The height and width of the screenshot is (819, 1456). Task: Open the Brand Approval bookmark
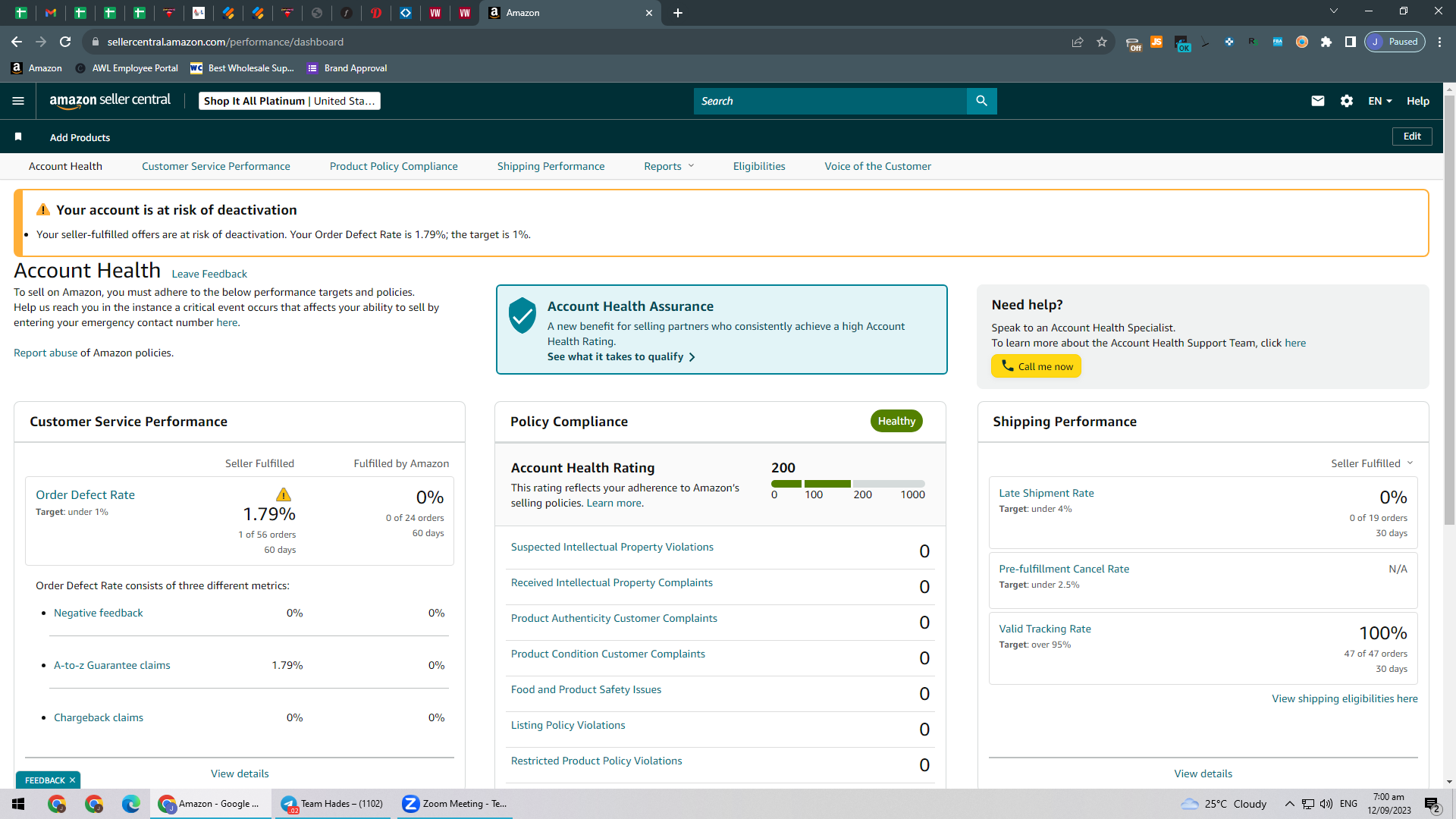(x=347, y=68)
